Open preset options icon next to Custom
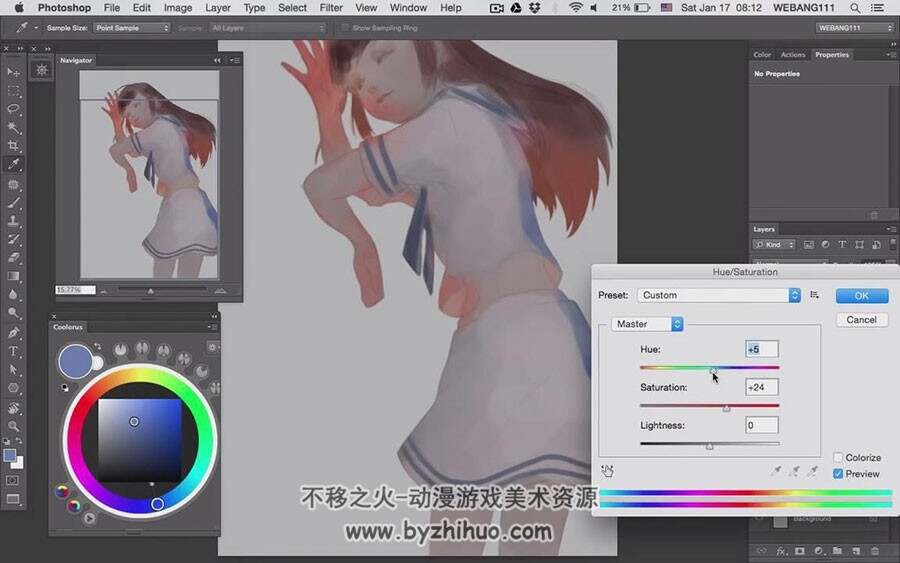This screenshot has height=563, width=900. 814,295
